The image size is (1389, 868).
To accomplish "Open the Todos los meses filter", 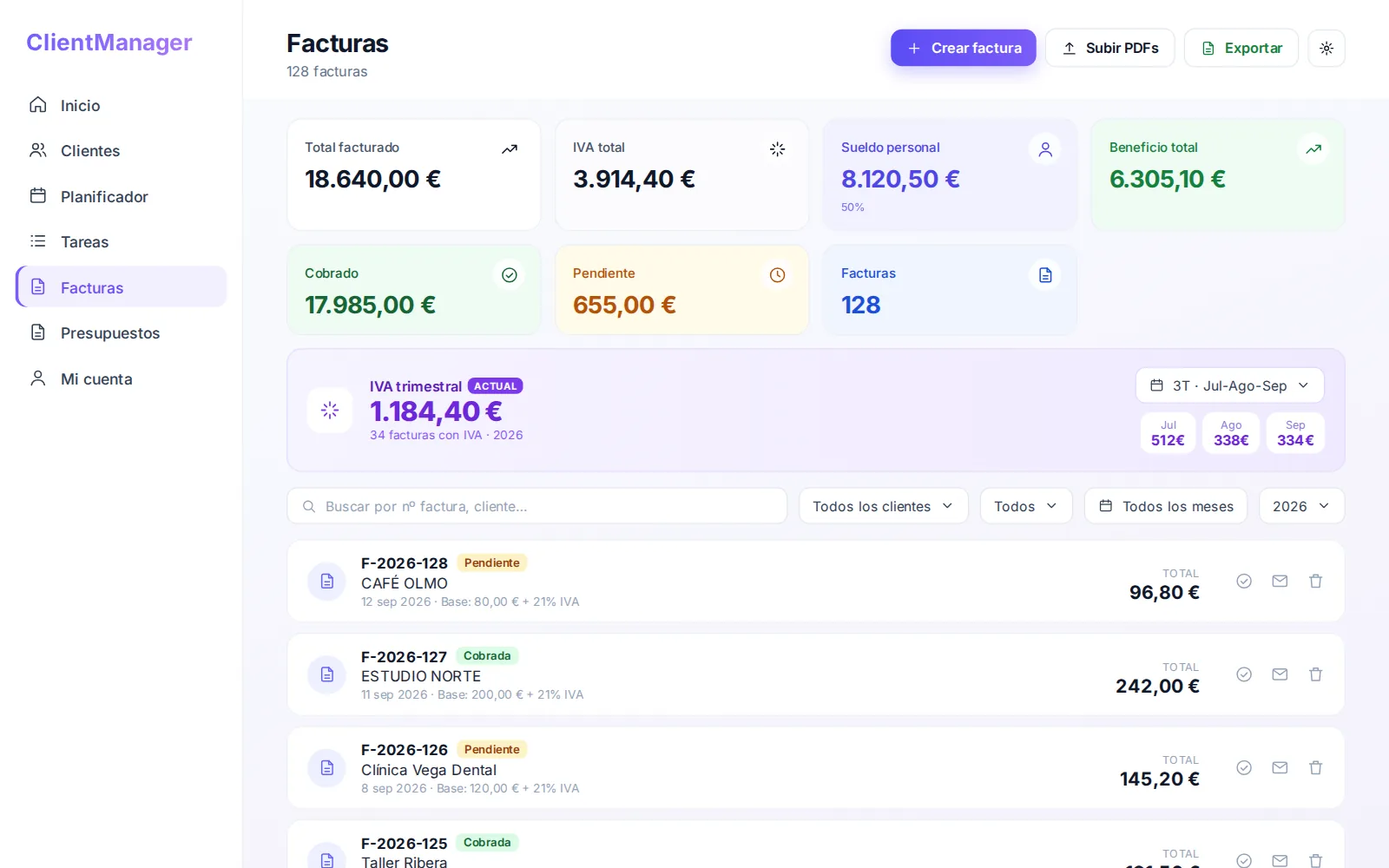I will click(x=1165, y=506).
